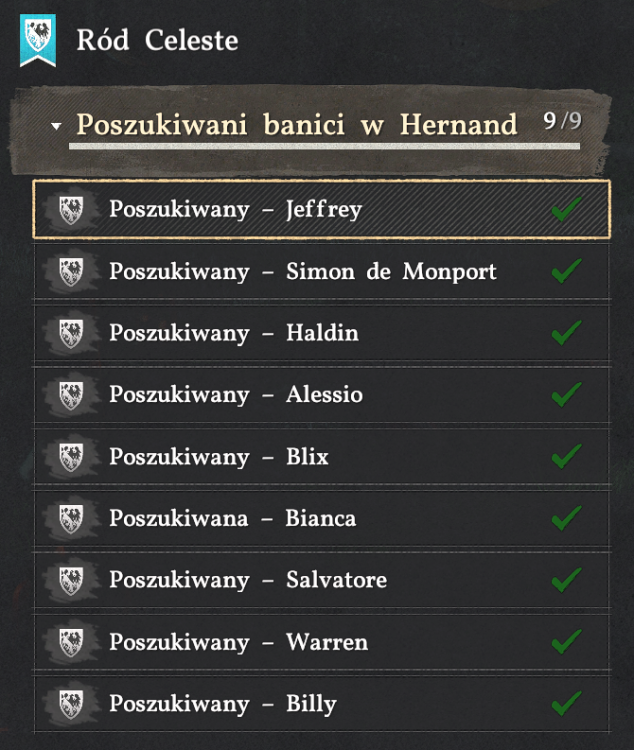Viewport: 634px width, 750px height.
Task: Click the Ród Celeste blue banner crest
Action: click(38, 40)
